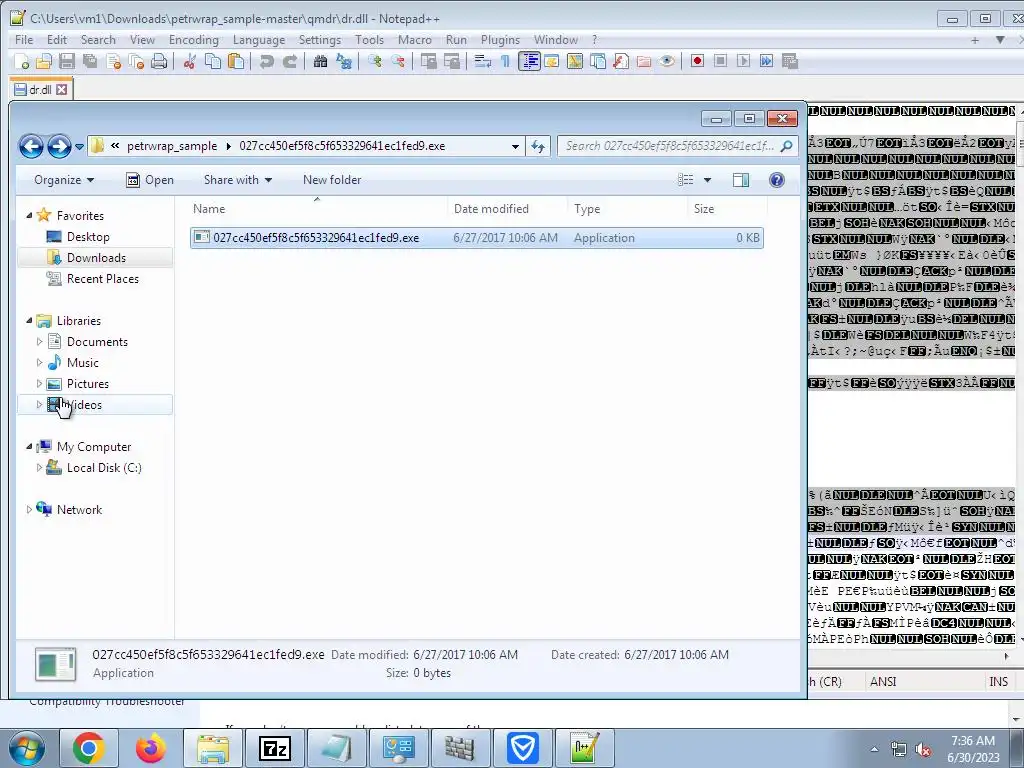
Task: Toggle Monitoring eye icon in Notepad++
Action: pos(667,61)
